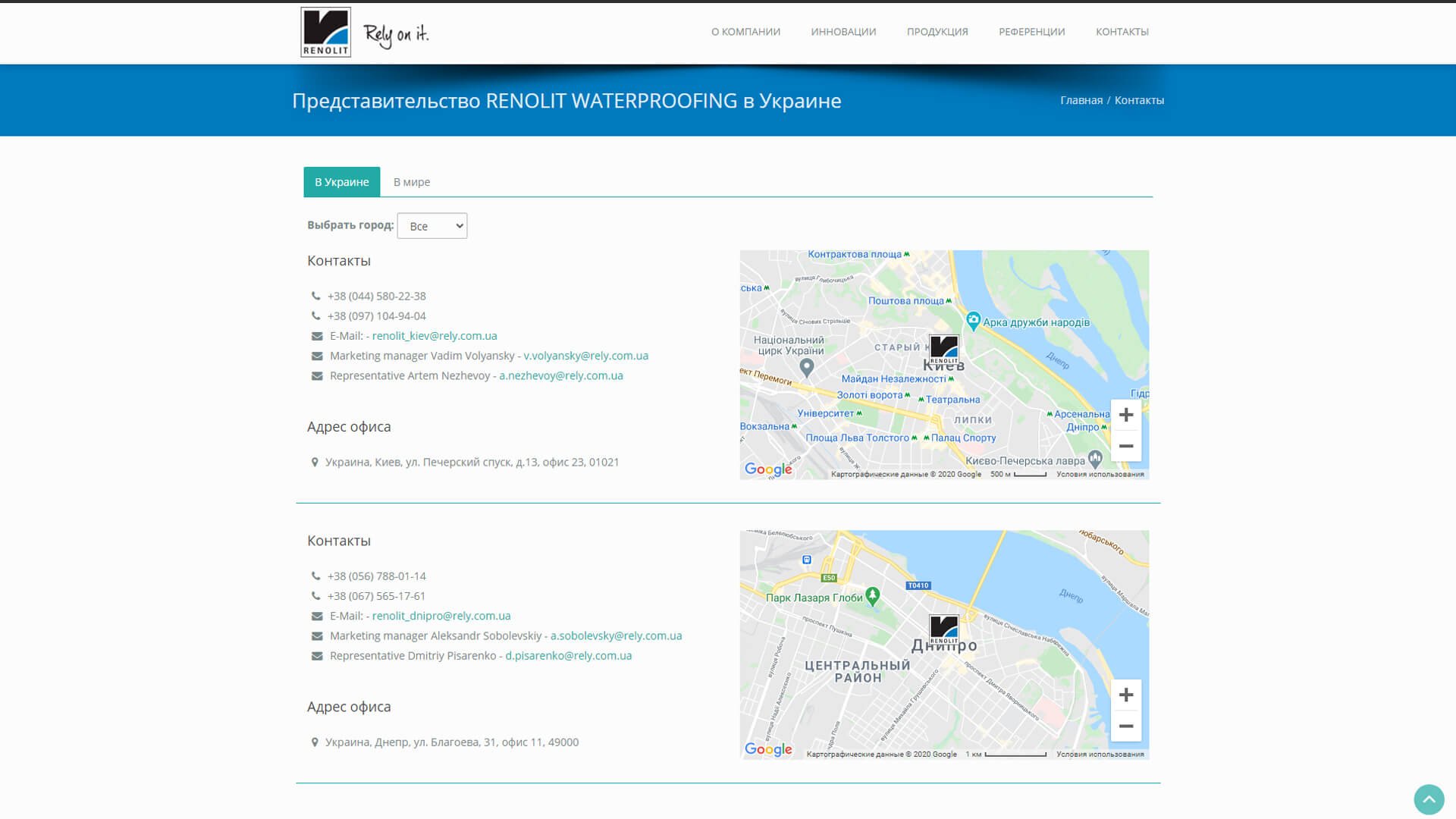The image size is (1456, 819).
Task: Switch to the В мире tab
Action: tap(412, 182)
